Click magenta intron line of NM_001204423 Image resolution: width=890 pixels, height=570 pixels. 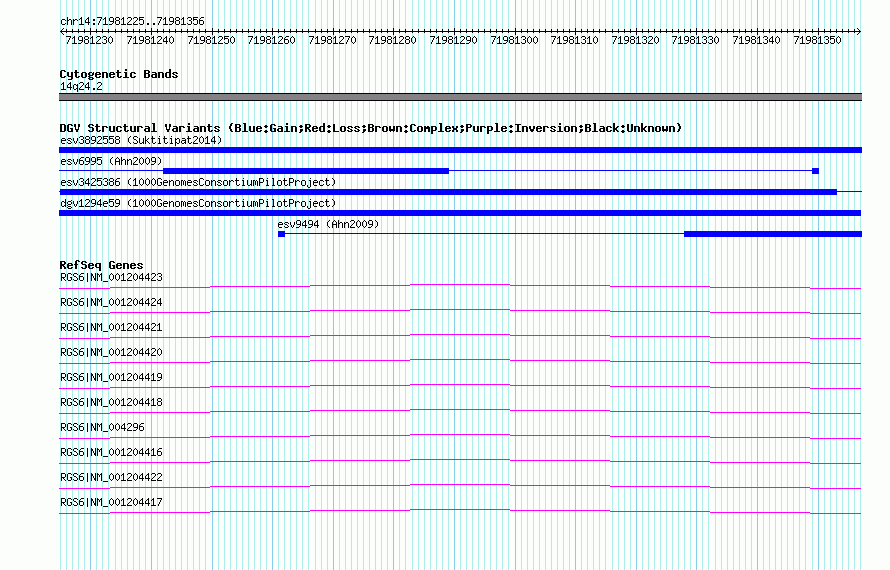[460, 285]
